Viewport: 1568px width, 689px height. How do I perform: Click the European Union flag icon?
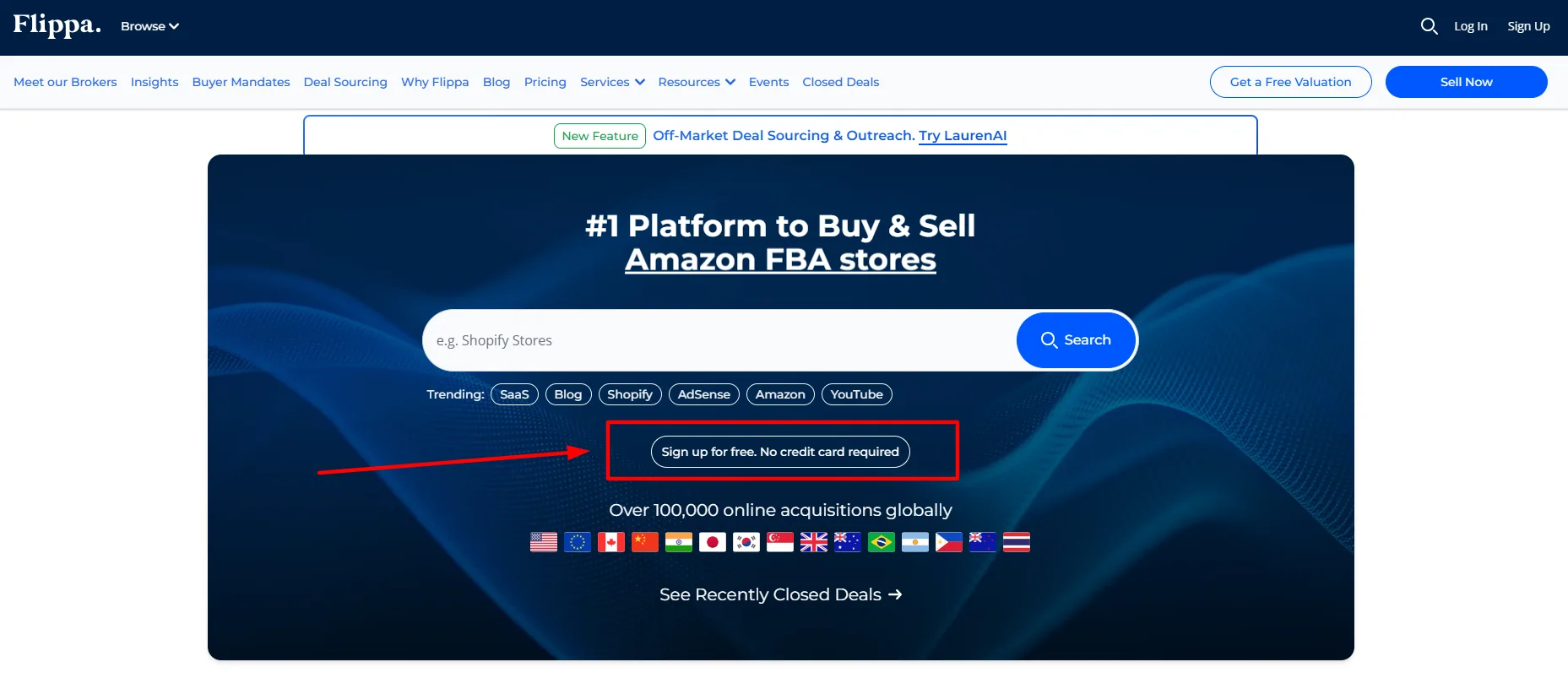[578, 542]
